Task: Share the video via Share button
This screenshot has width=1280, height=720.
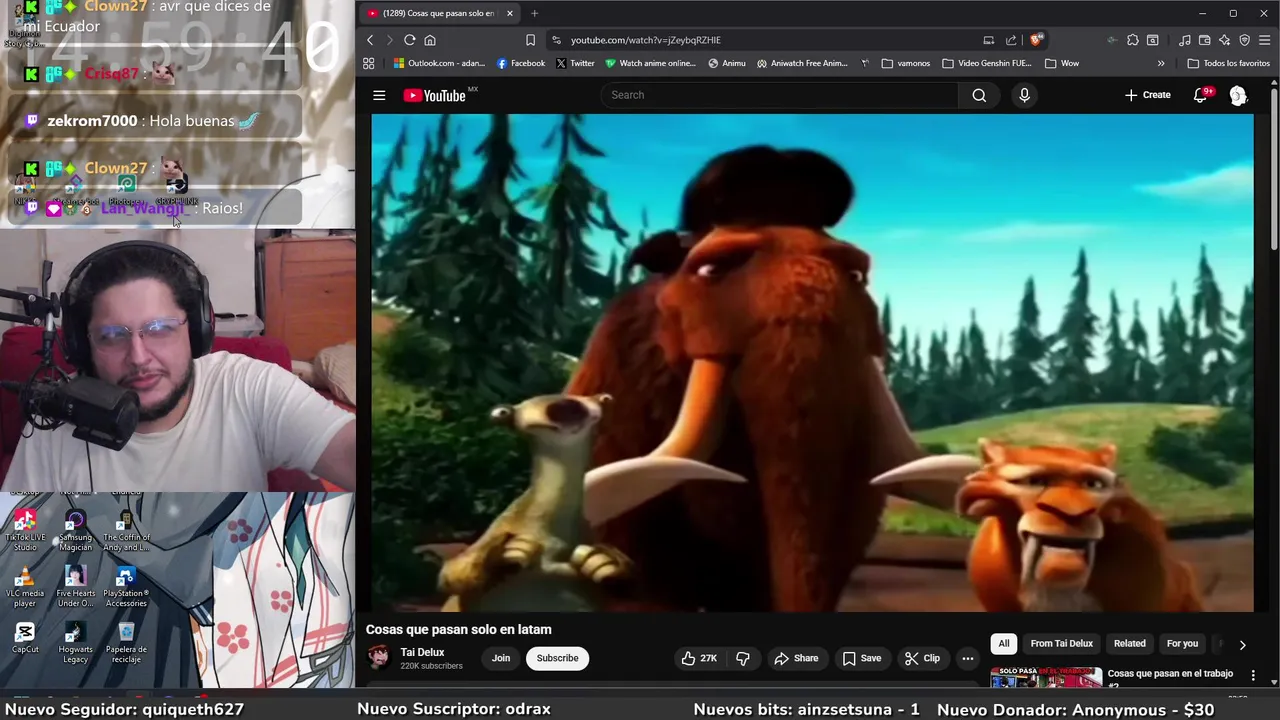Action: point(796,658)
